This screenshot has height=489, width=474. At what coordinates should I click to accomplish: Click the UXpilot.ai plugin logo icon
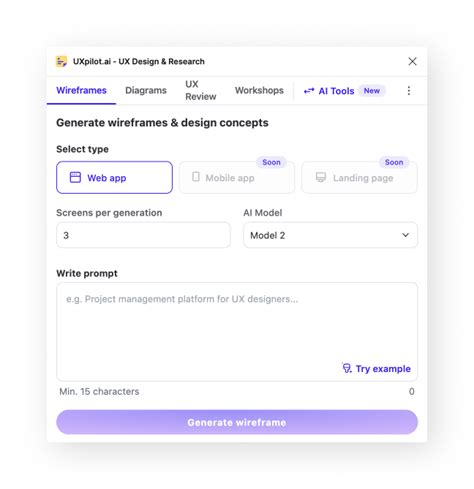point(61,61)
